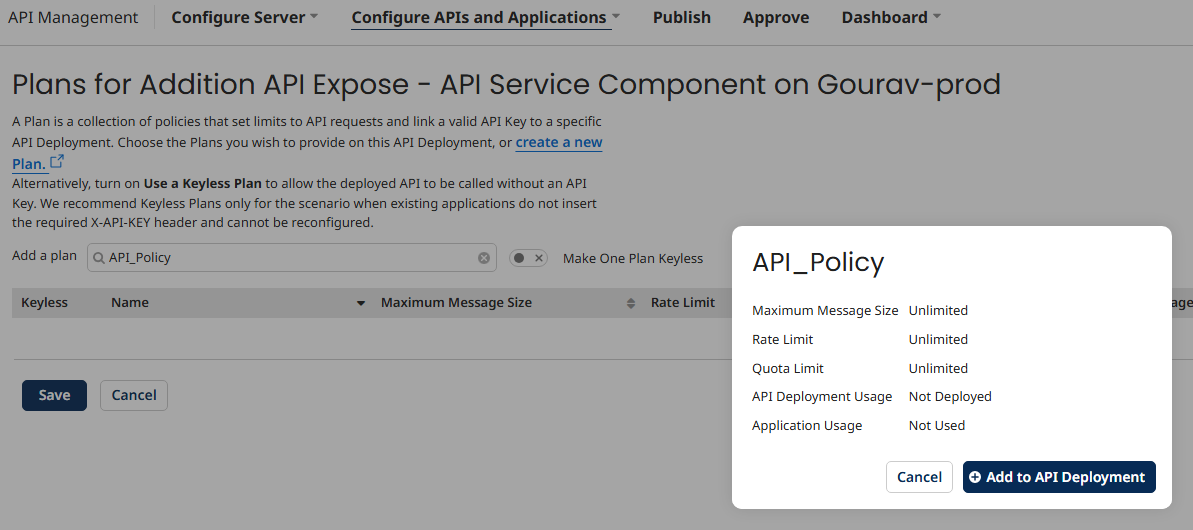Click API Management title in top bar
Screen dimensions: 1193x530
(x=73, y=17)
